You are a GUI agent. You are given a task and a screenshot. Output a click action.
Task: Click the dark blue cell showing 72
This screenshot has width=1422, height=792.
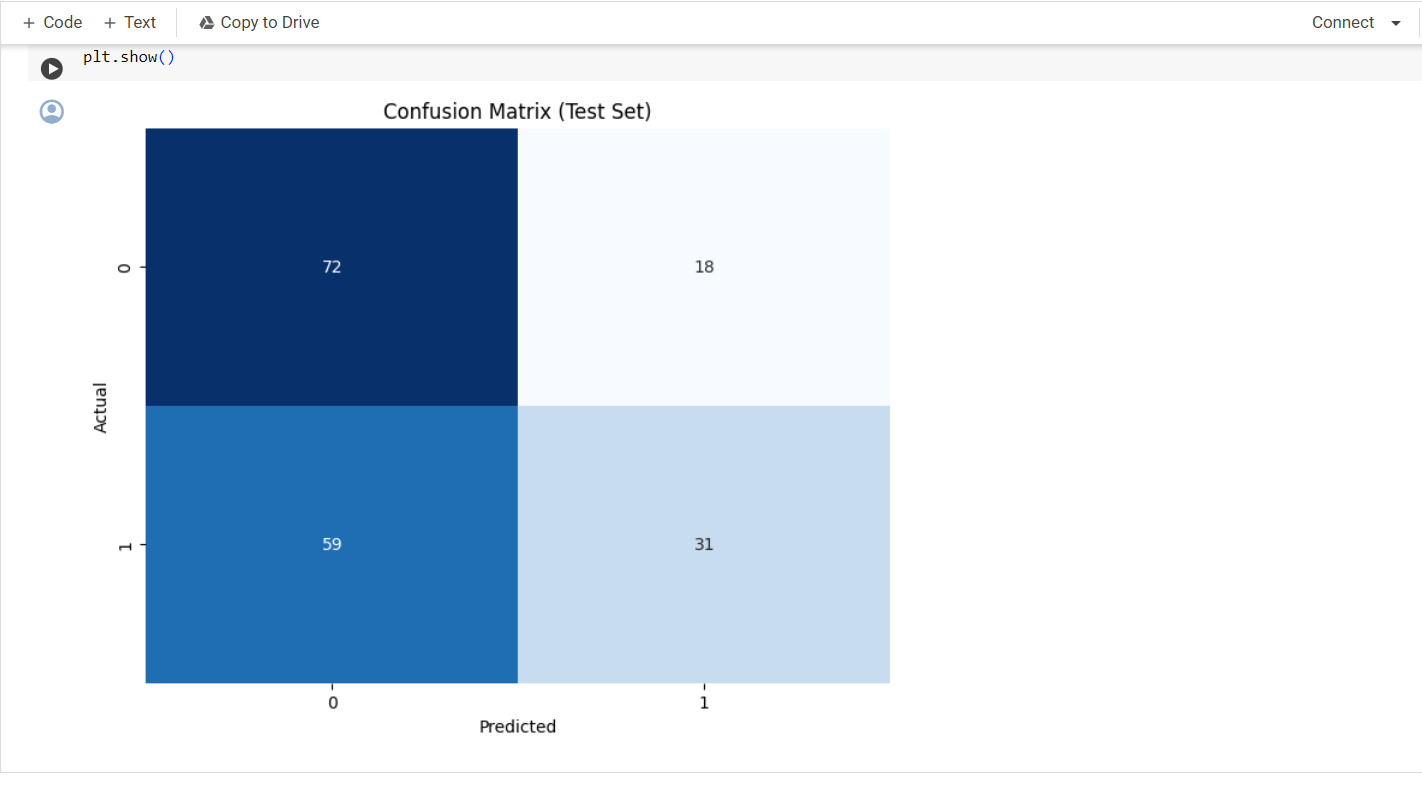point(332,267)
